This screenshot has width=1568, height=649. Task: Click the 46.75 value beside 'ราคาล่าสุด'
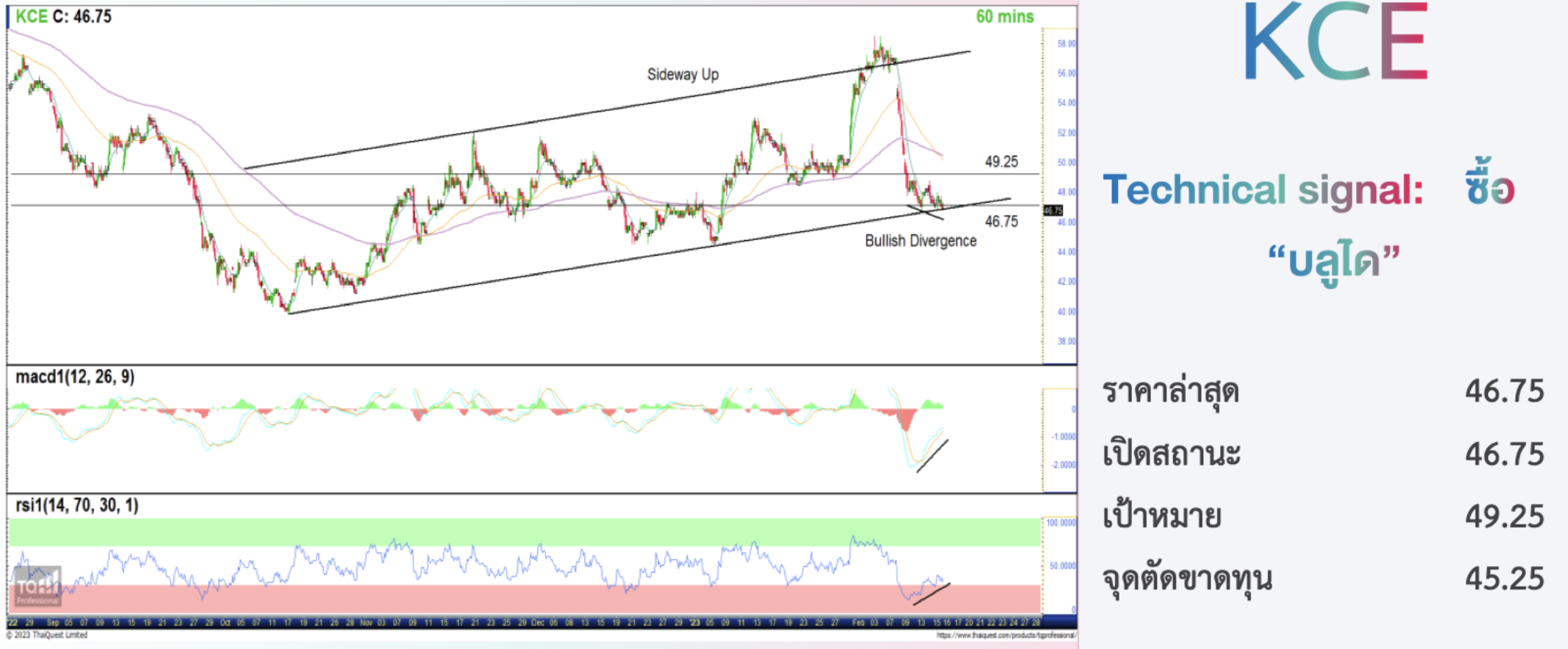click(x=1505, y=391)
